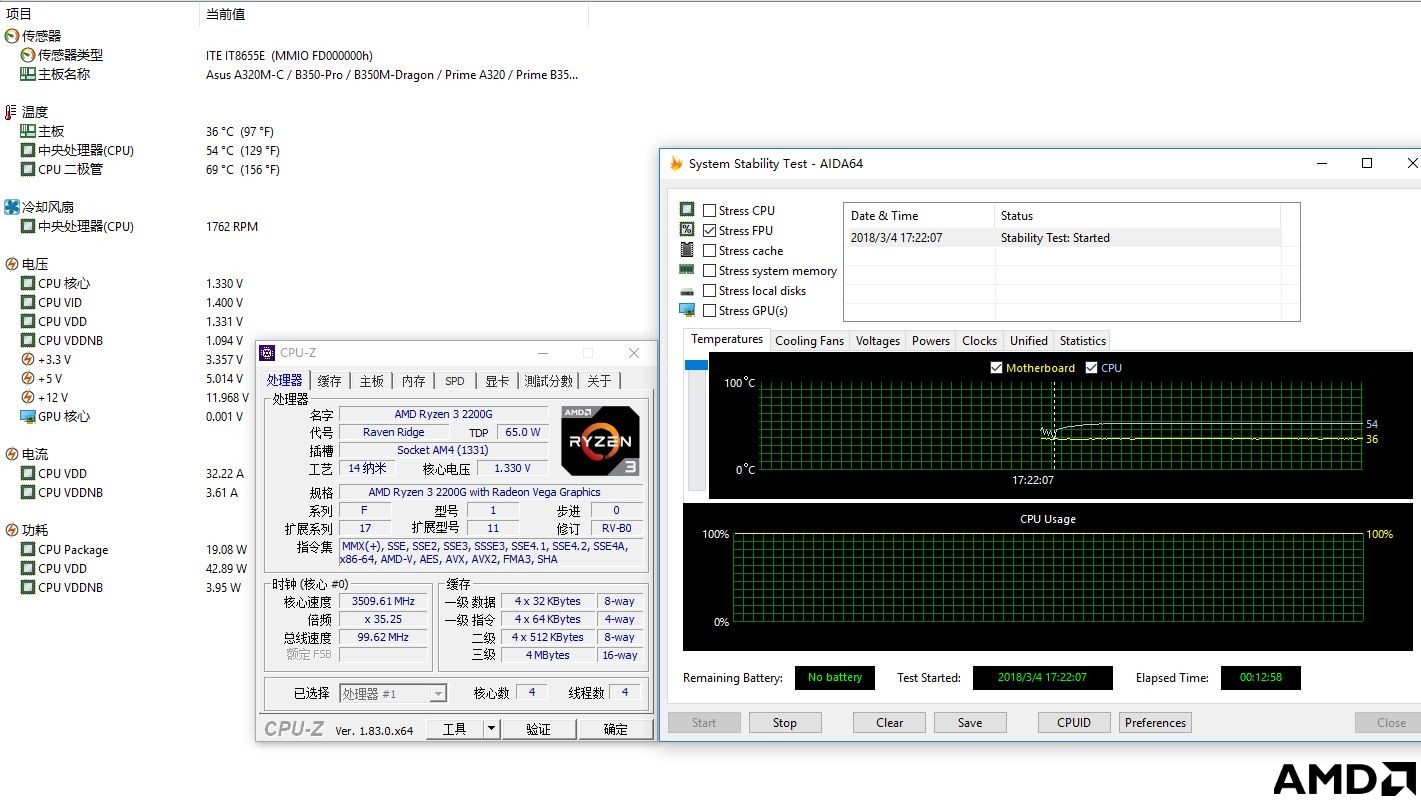Click the GPU 核心 monitor icon
This screenshot has width=1421, height=802.
click(28, 416)
